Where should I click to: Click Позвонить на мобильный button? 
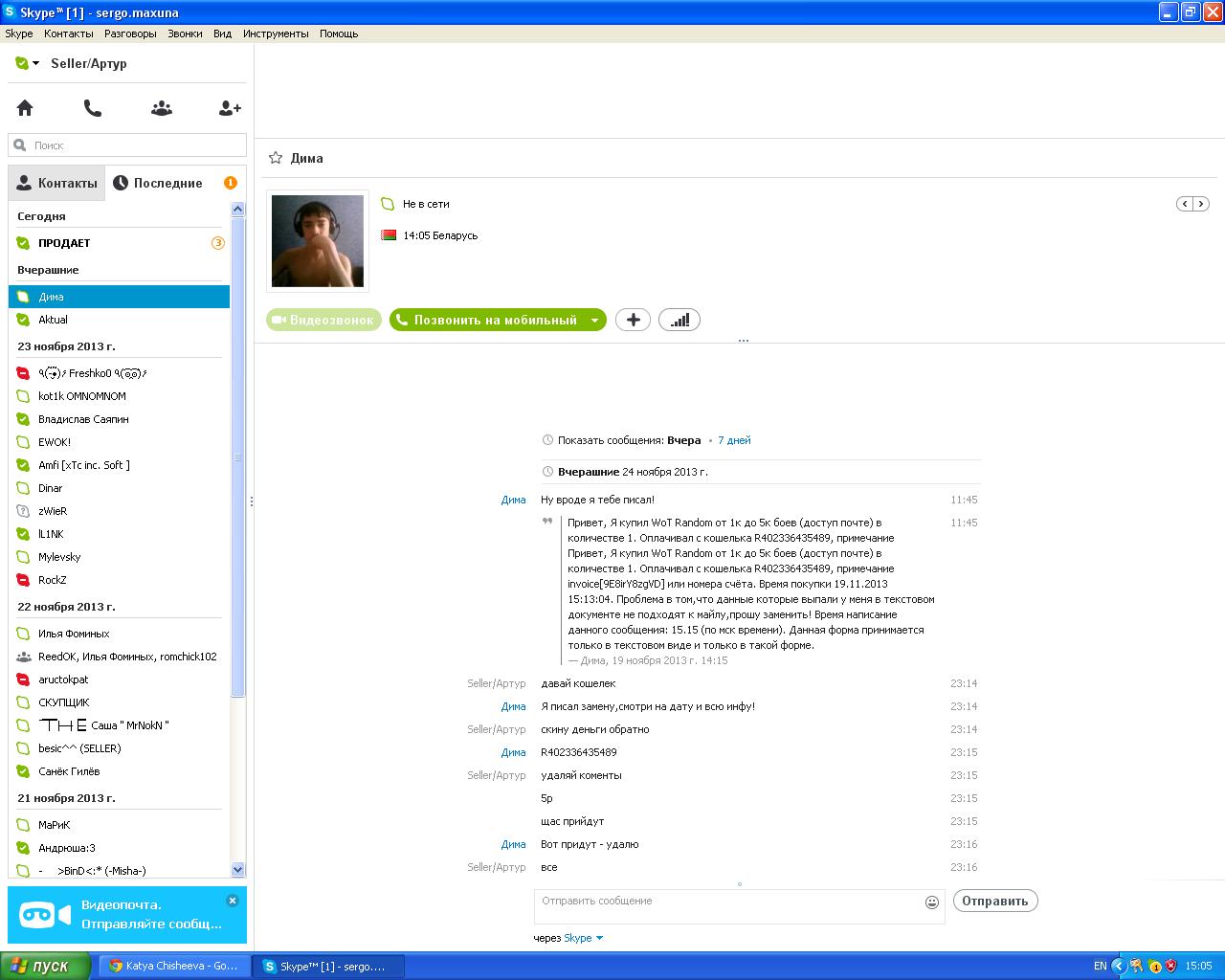point(487,320)
